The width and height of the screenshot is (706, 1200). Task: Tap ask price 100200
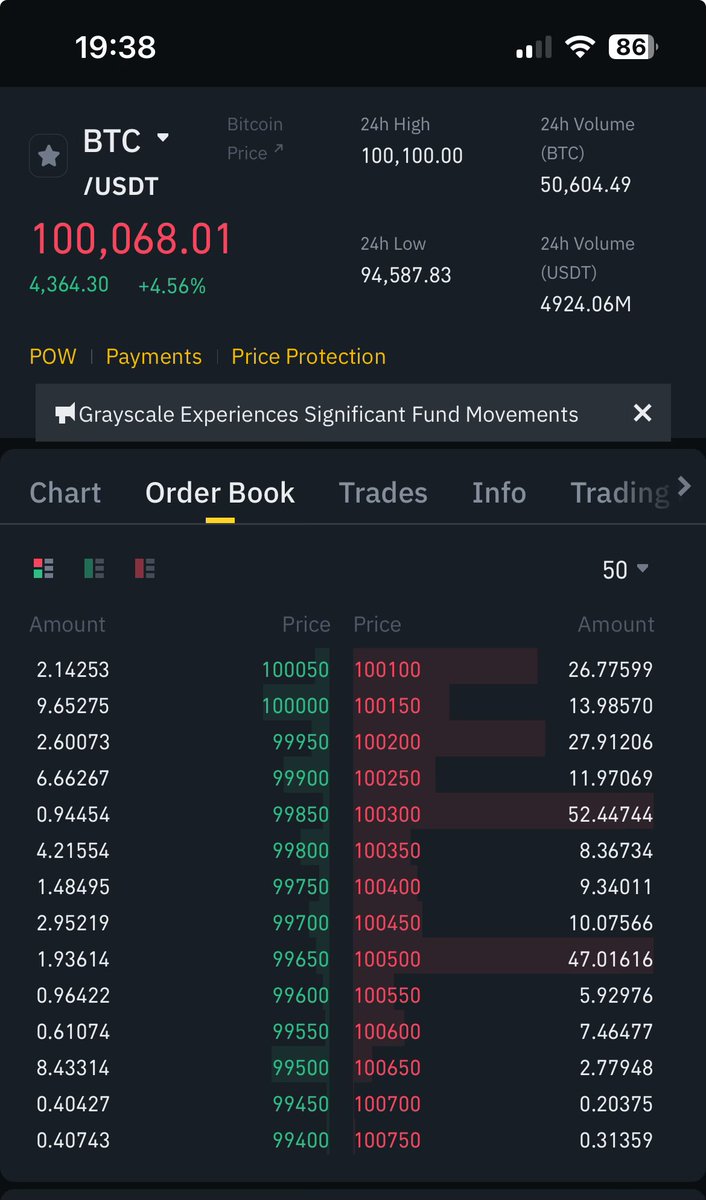pos(388,742)
